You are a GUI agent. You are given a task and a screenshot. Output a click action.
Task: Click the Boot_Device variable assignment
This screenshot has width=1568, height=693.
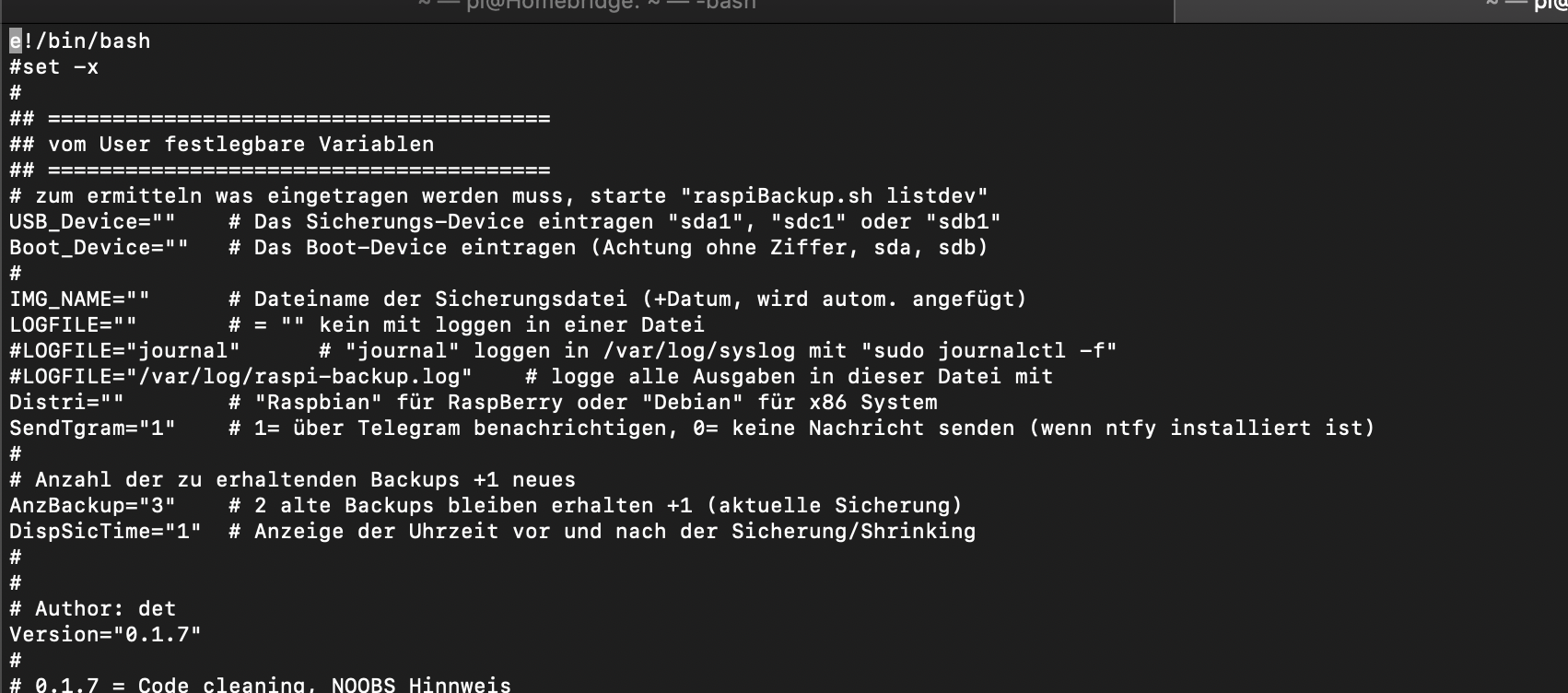point(99,248)
